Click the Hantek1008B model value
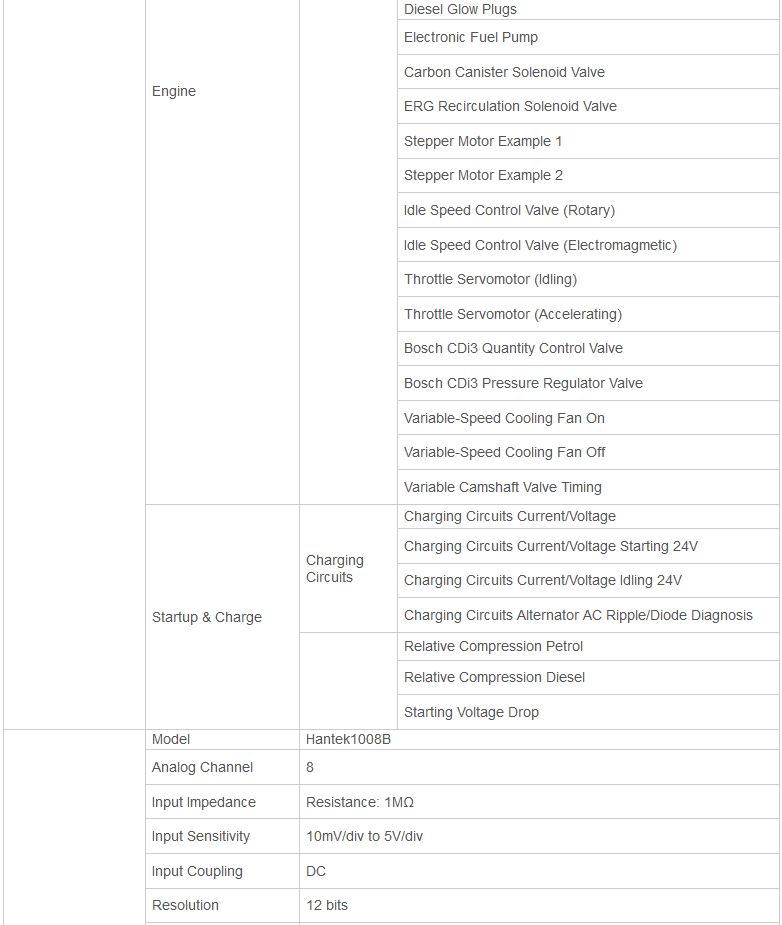782x925 pixels. click(348, 740)
